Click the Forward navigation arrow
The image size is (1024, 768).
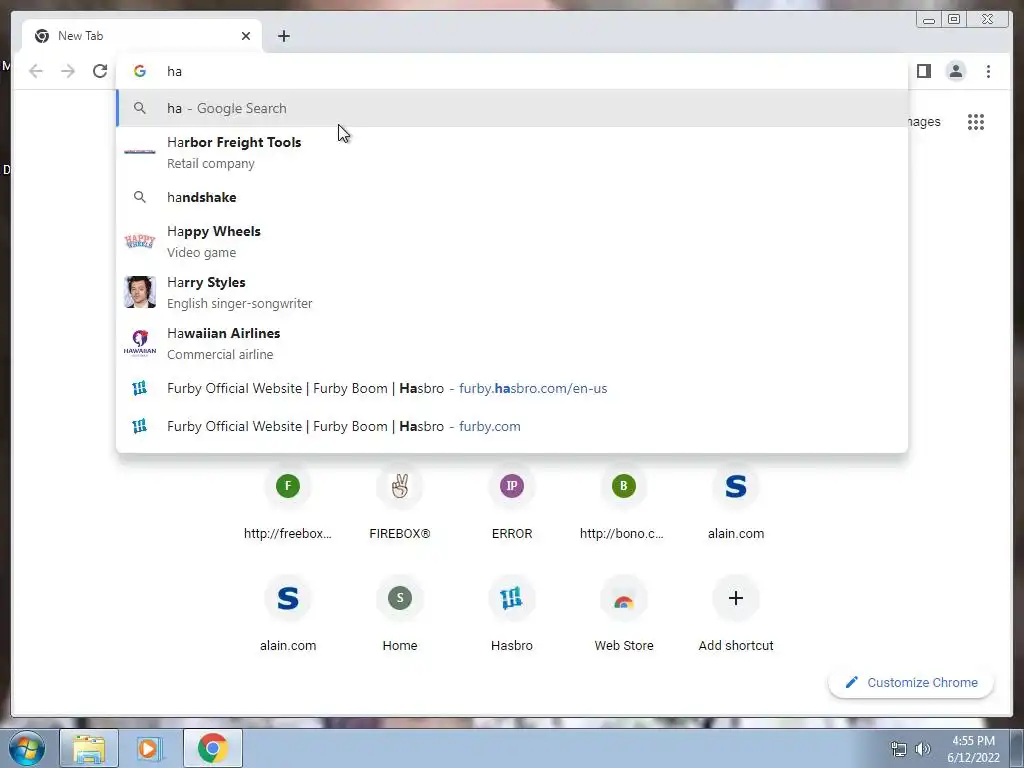coord(68,71)
